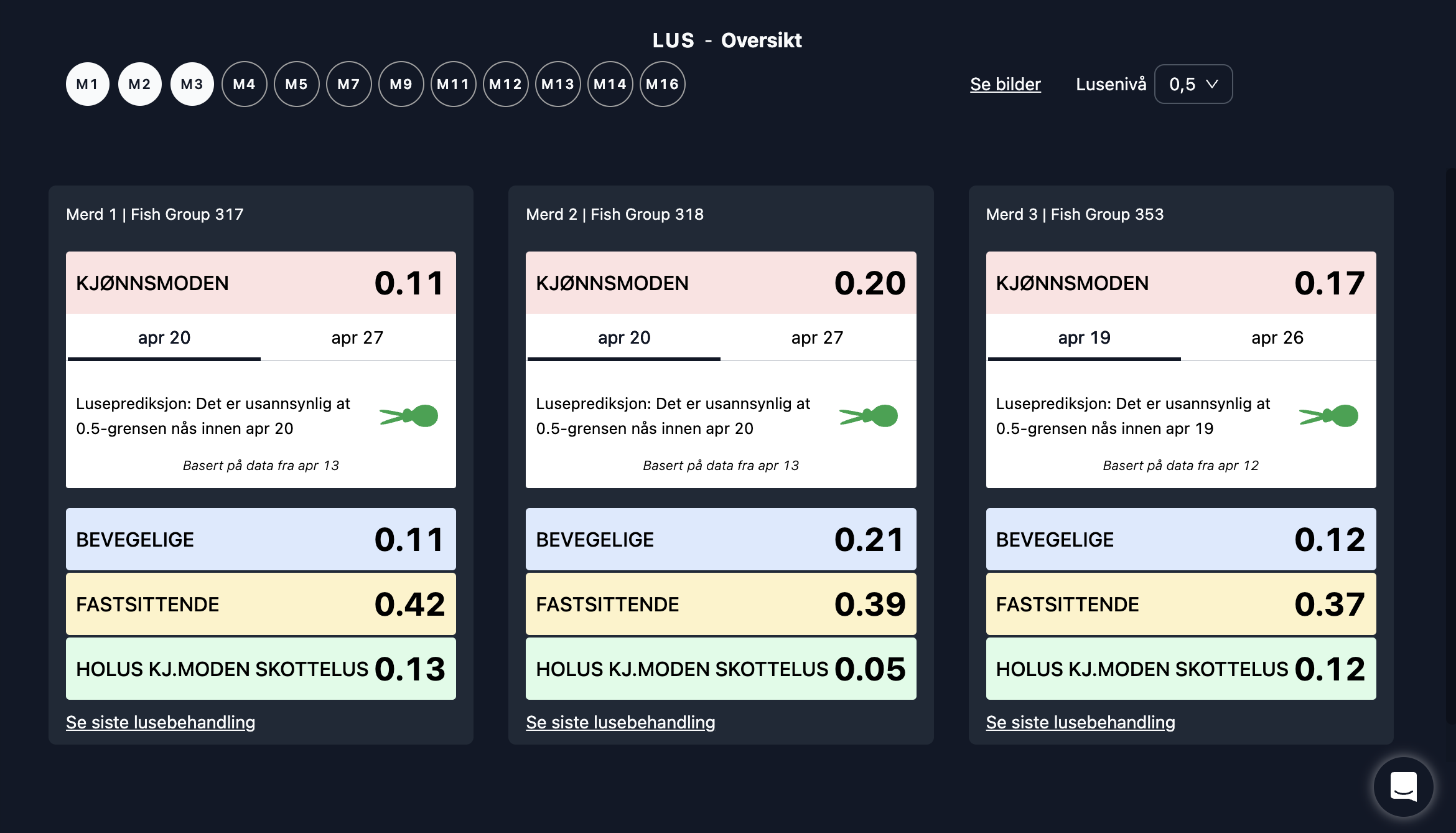Click the Kjønnsmoden 0.20 pink bar in Merd 2
Screen dimensions: 1456x833
[721, 283]
